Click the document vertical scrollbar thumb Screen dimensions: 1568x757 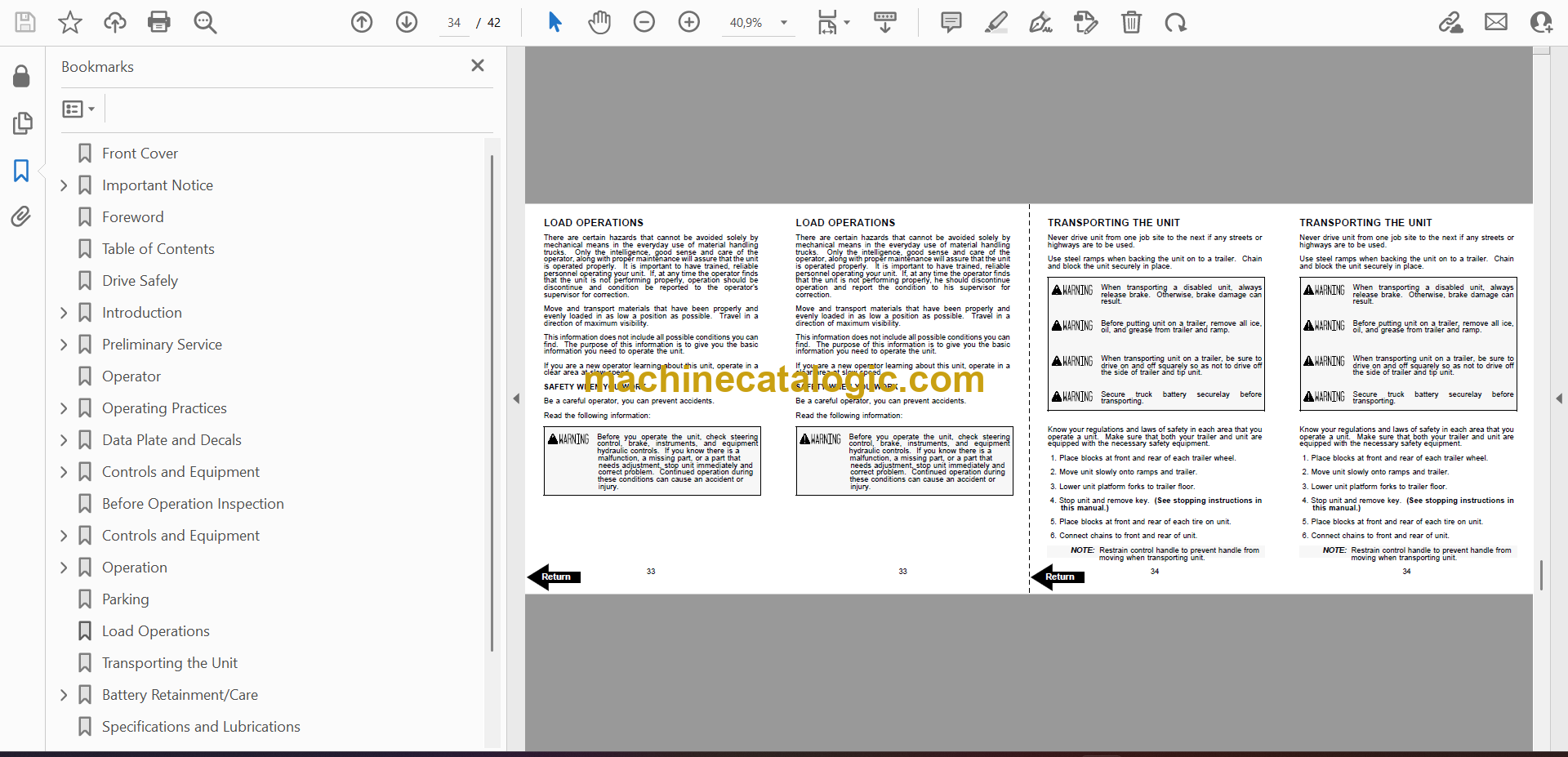click(x=1541, y=575)
